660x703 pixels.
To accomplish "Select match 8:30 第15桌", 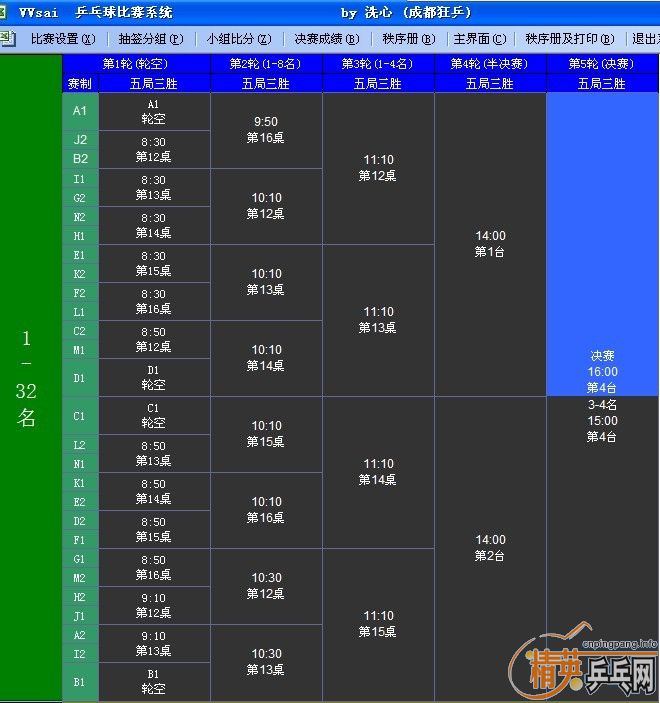I will [154, 264].
